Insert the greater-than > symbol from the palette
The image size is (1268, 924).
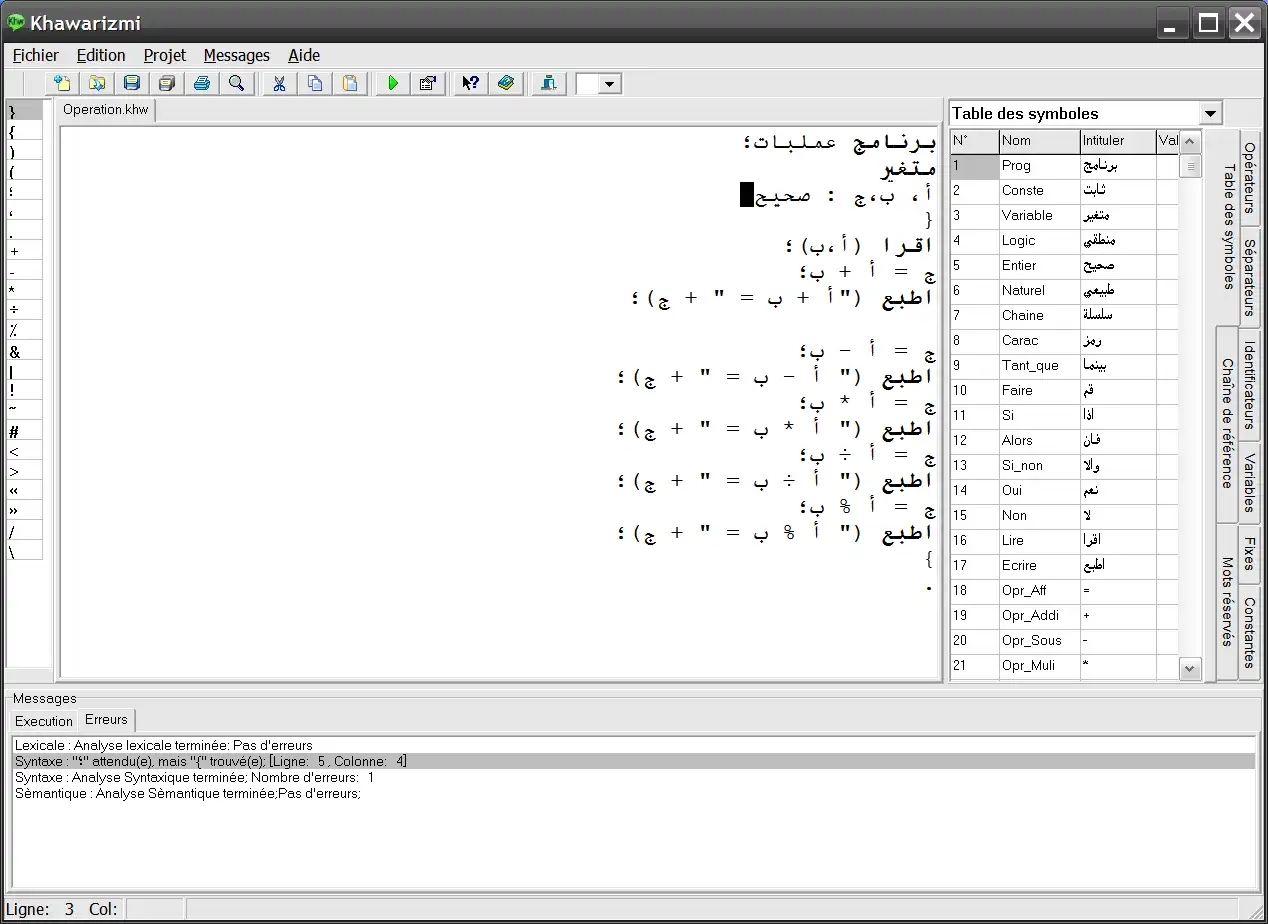(24, 471)
